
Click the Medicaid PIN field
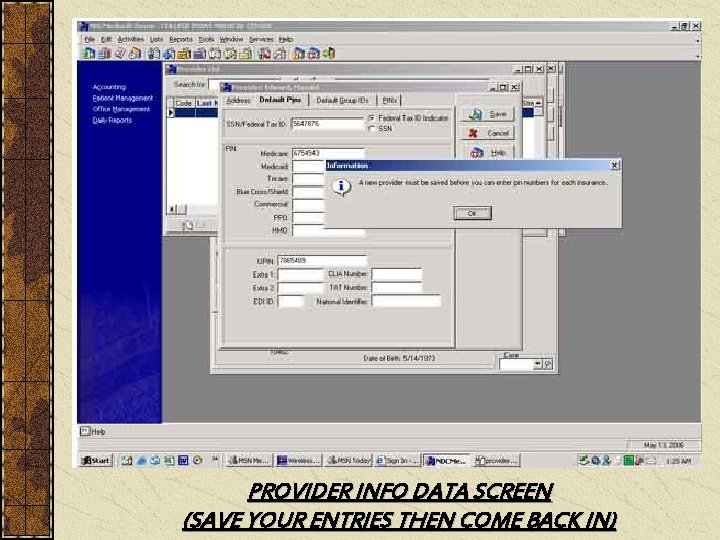coord(309,166)
